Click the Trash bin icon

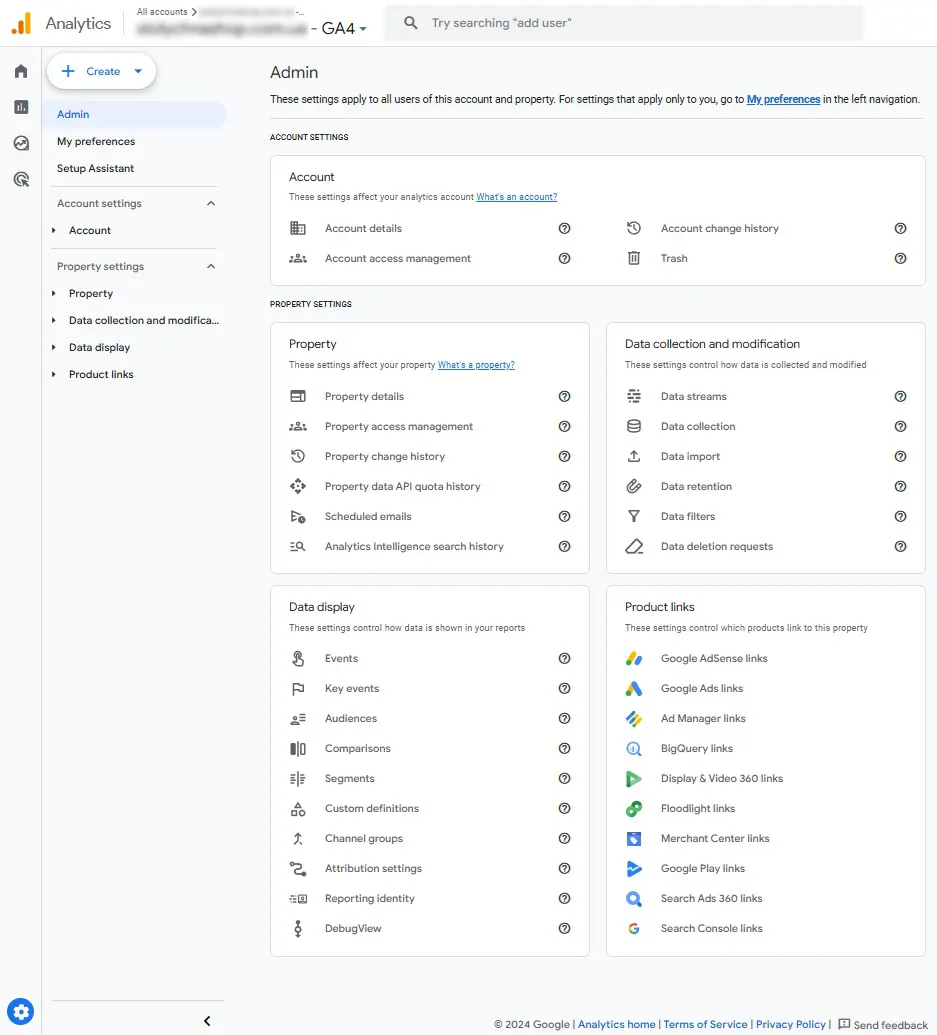(633, 258)
